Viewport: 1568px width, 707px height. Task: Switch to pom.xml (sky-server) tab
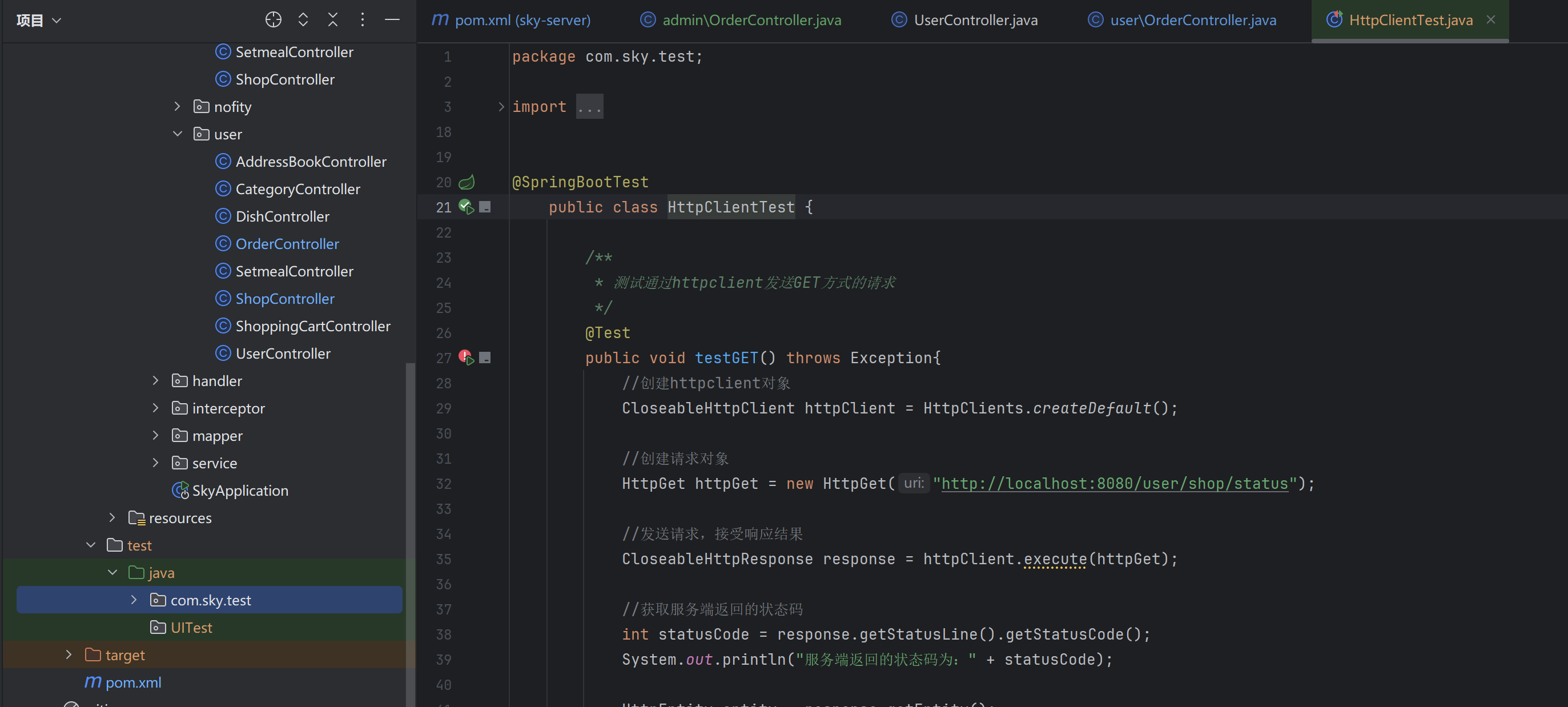coord(522,20)
